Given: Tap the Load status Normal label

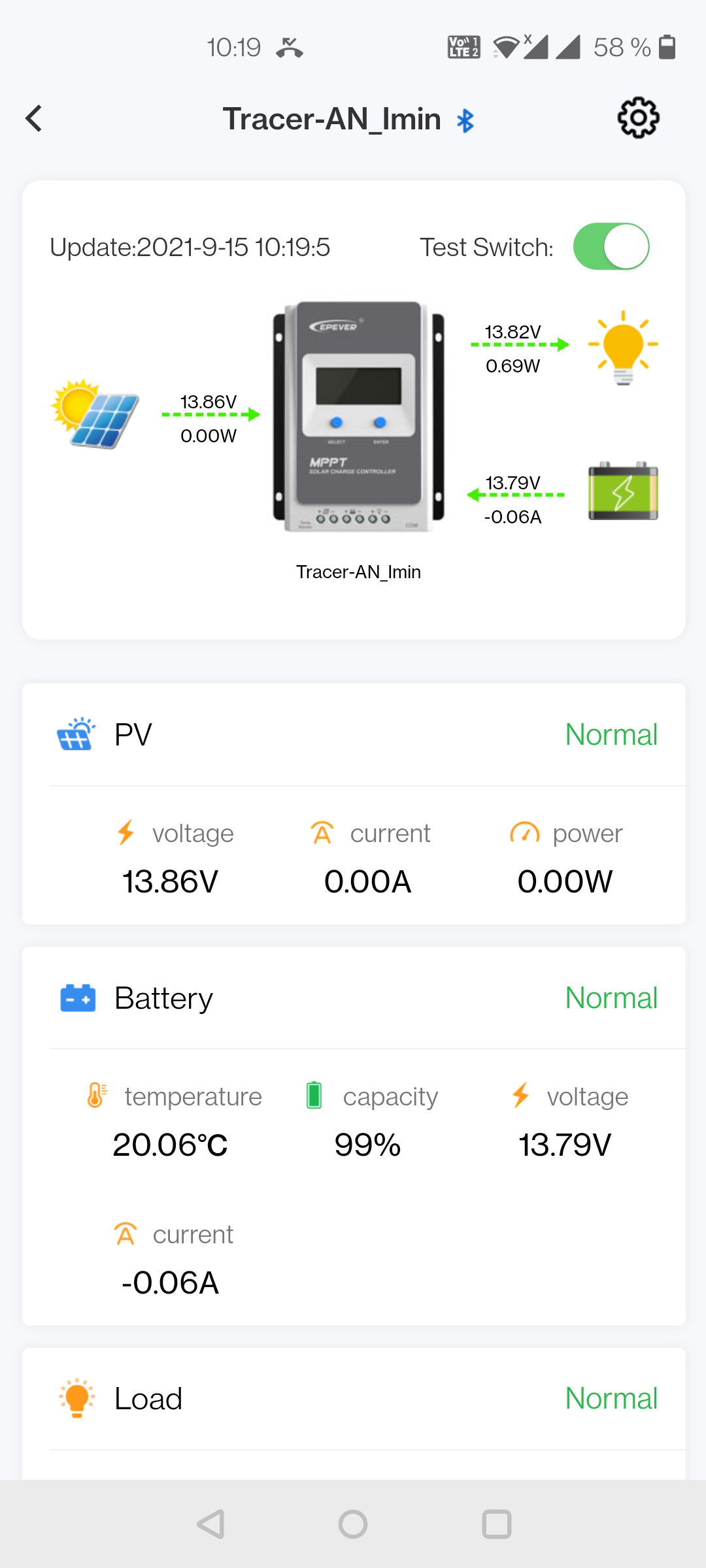Looking at the screenshot, I should tap(611, 1399).
